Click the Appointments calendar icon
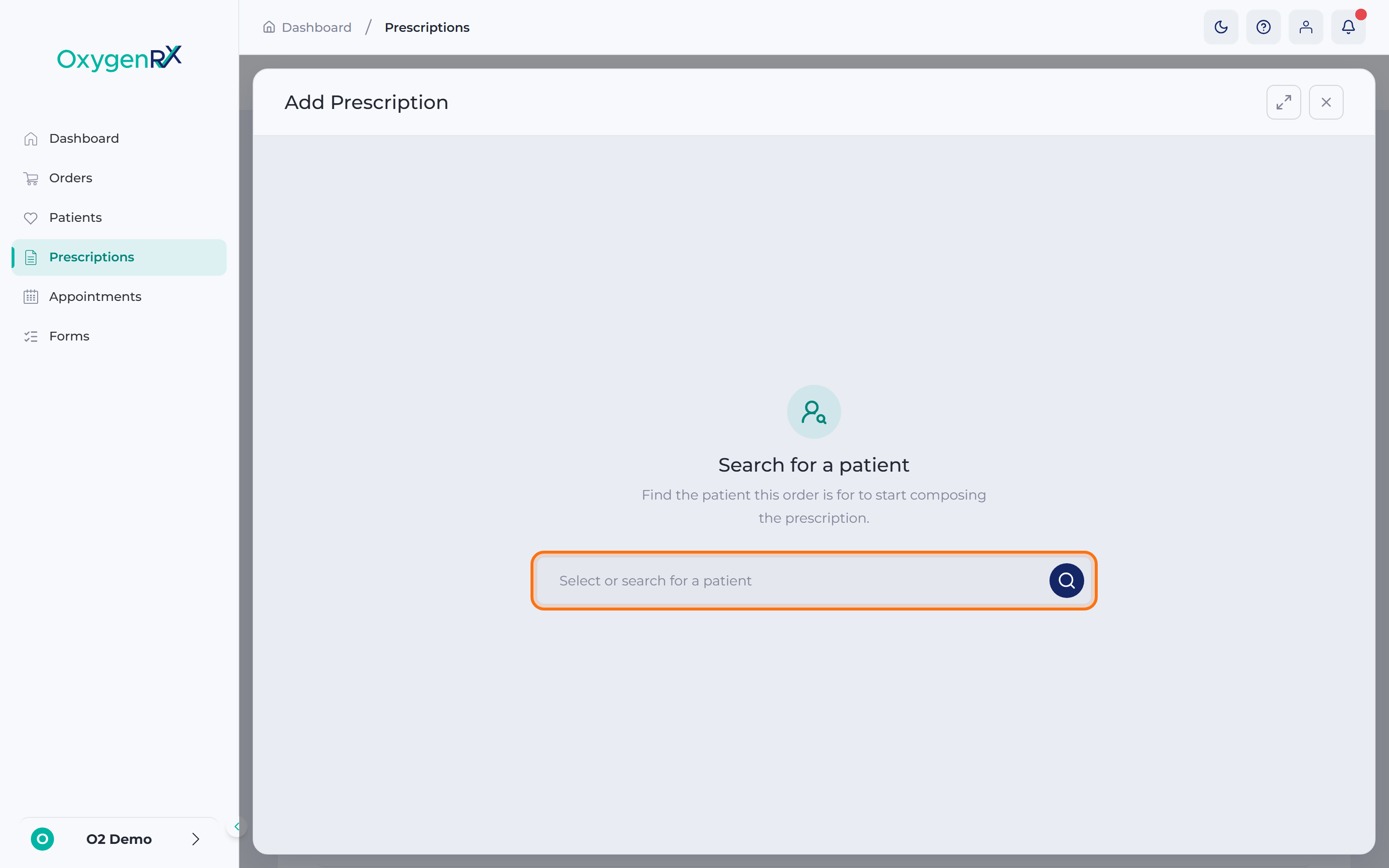The width and height of the screenshot is (1389, 868). tap(31, 297)
